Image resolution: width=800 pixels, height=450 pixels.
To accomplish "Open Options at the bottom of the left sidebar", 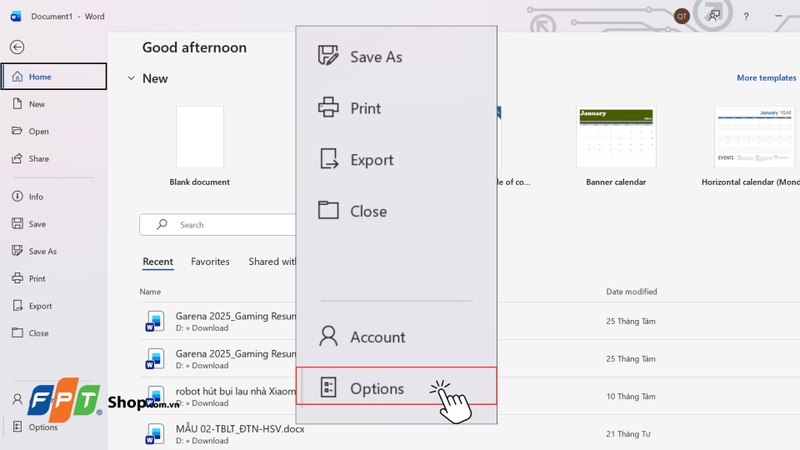I will [36, 427].
